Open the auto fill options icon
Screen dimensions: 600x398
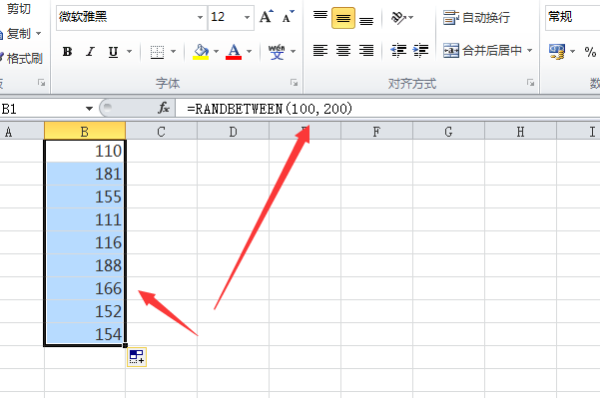click(x=137, y=357)
